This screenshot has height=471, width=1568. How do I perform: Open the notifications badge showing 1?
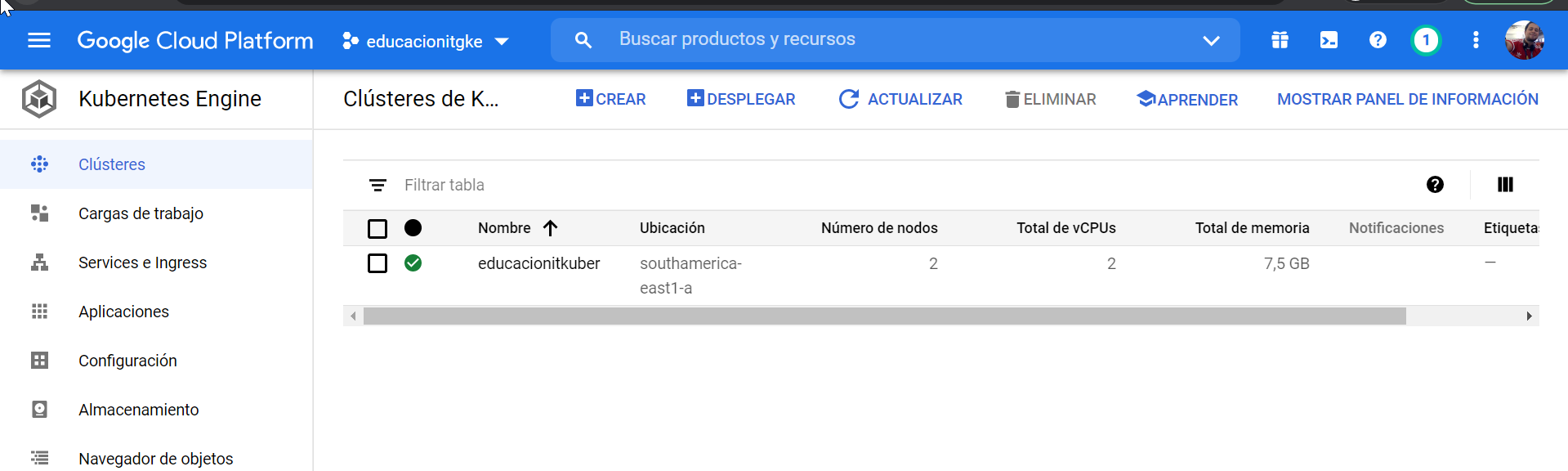1426,40
